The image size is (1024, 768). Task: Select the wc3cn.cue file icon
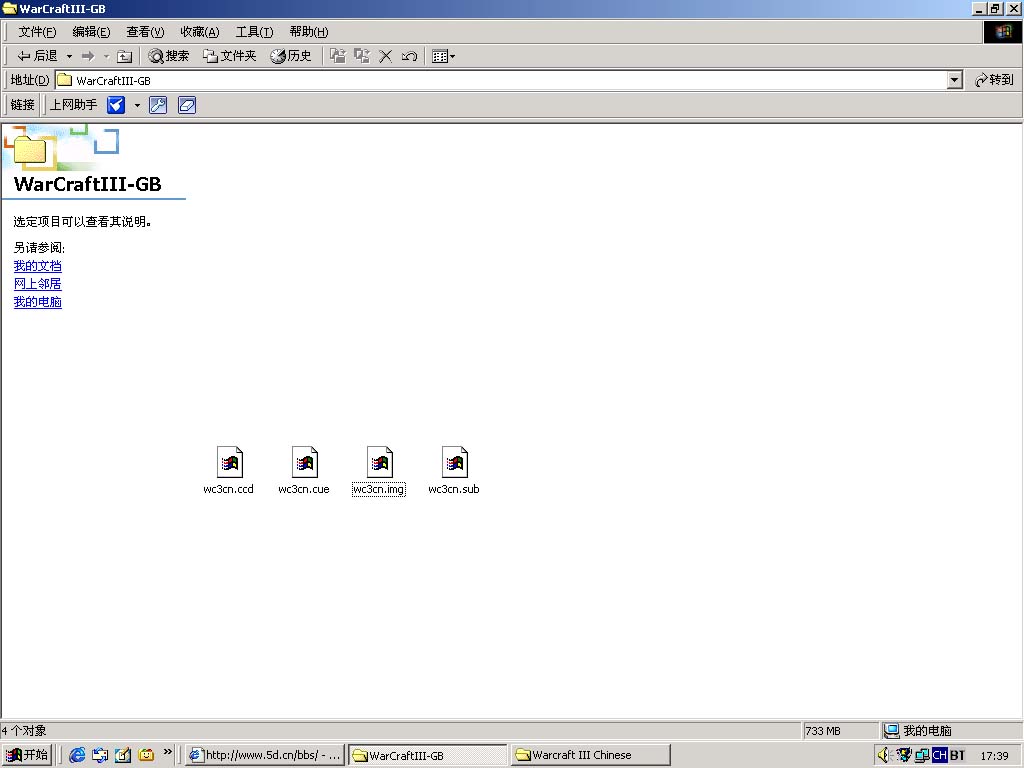[304, 462]
